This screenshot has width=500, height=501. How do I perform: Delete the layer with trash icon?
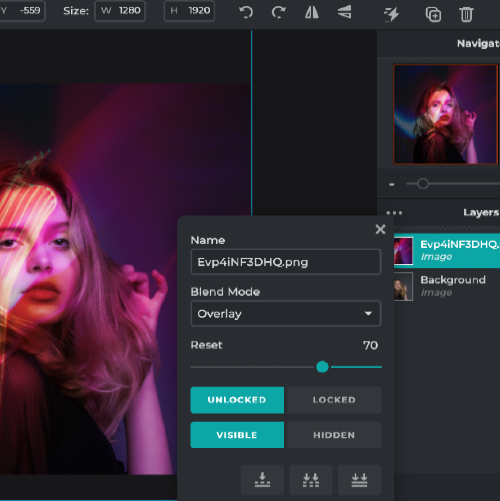(466, 14)
